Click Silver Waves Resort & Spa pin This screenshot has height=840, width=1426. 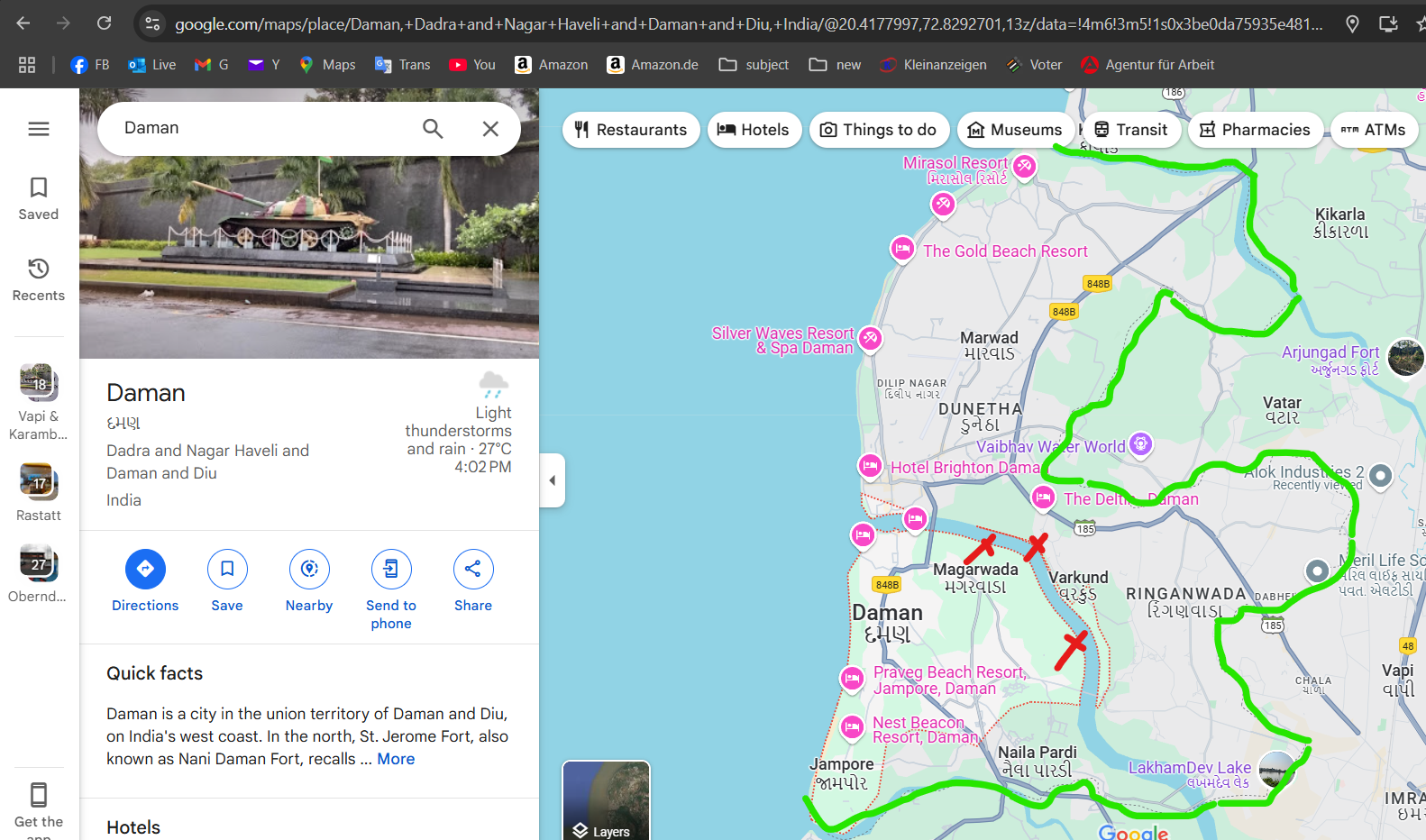(x=870, y=339)
